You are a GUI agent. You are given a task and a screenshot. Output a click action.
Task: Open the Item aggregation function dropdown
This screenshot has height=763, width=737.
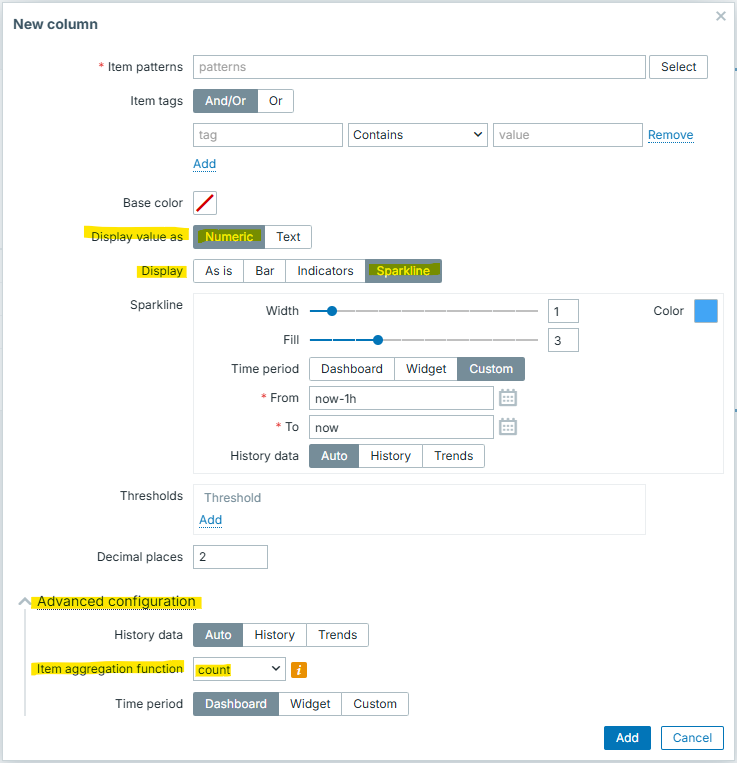click(239, 670)
